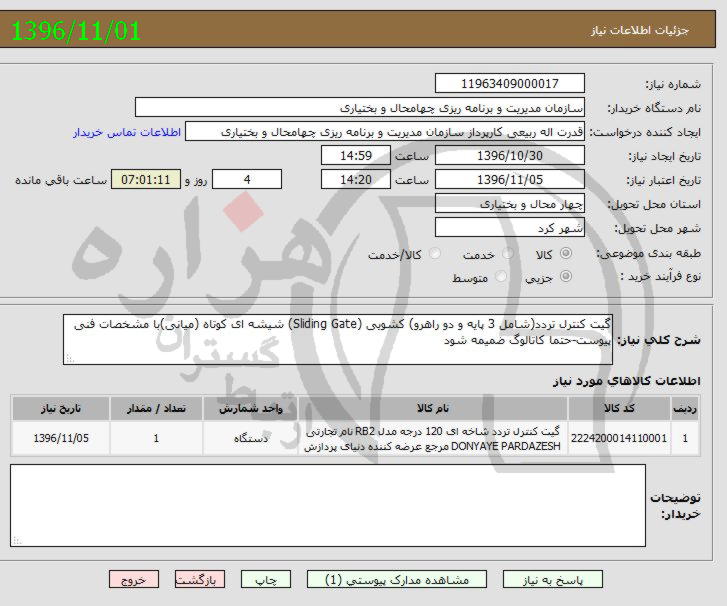Click the description area resize grip

click(x=69, y=359)
